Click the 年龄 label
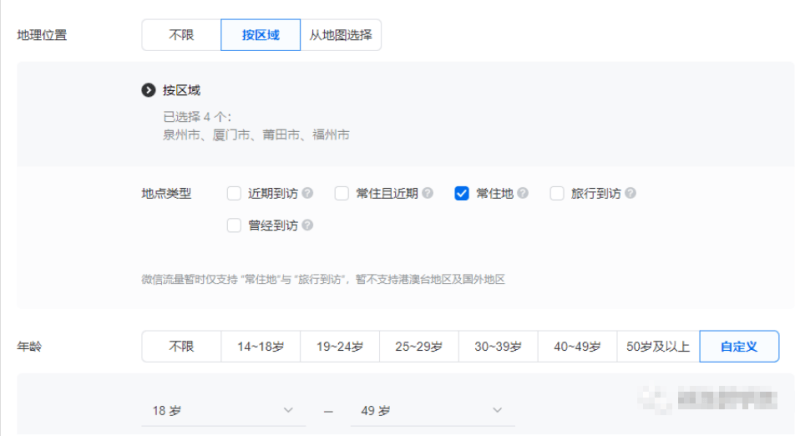Image resolution: width=800 pixels, height=436 pixels. [29, 347]
